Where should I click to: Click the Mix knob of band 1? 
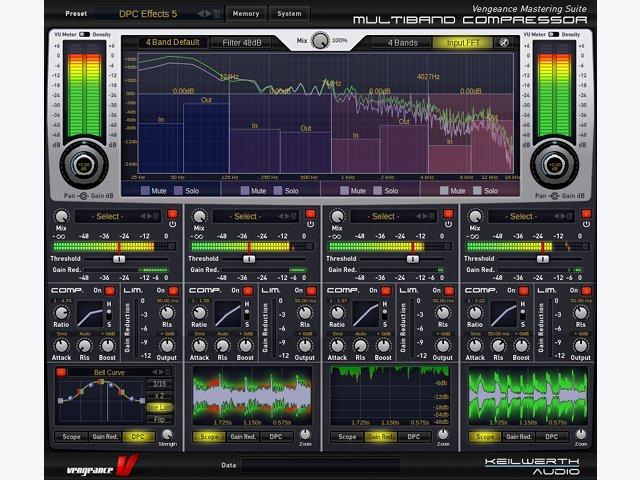point(61,217)
